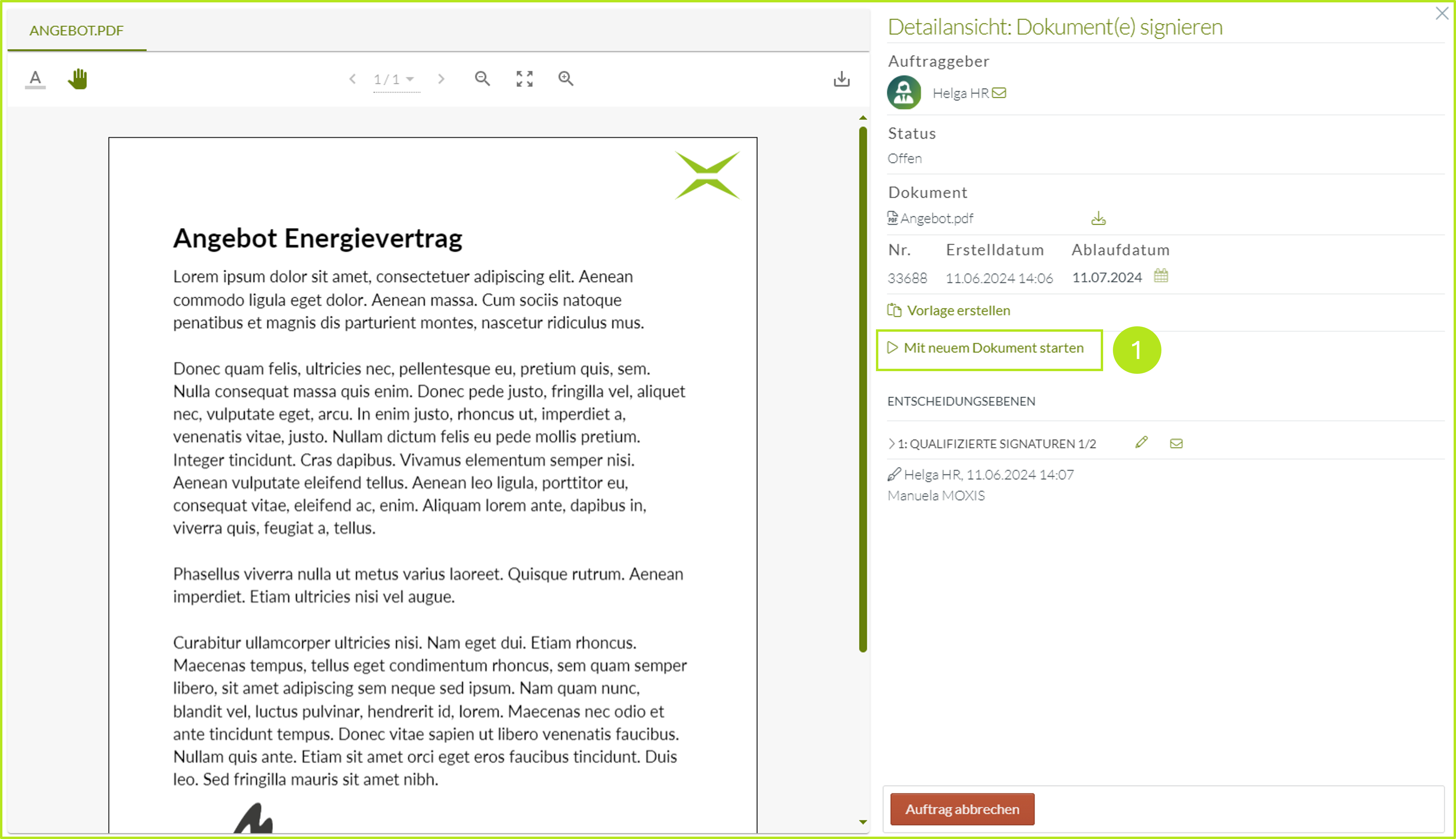Email Auftraggeber Helga HR
1456x839 pixels.
click(999, 93)
